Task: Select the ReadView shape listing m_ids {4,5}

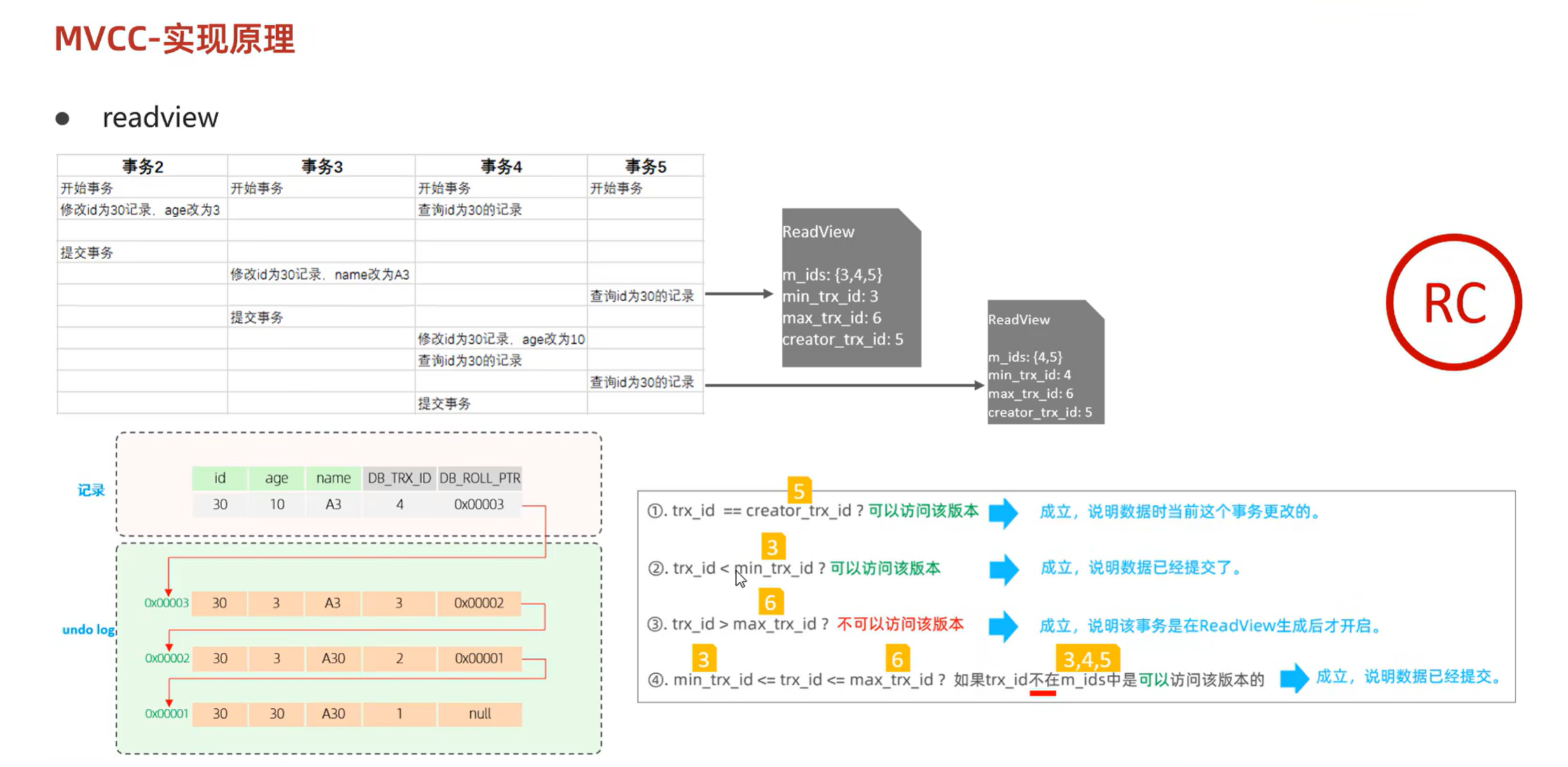Action: [1045, 362]
